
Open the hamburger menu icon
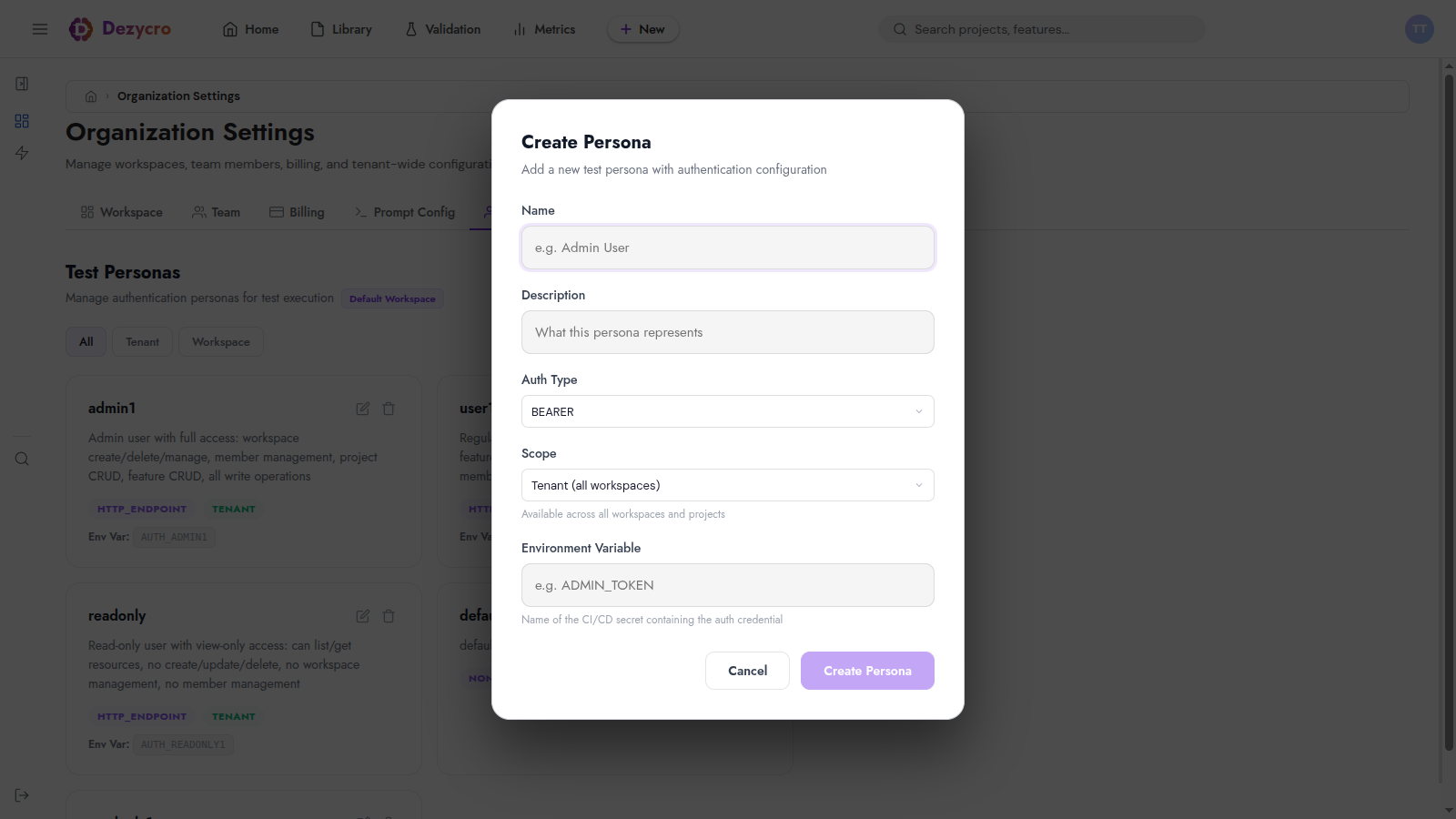pos(40,29)
